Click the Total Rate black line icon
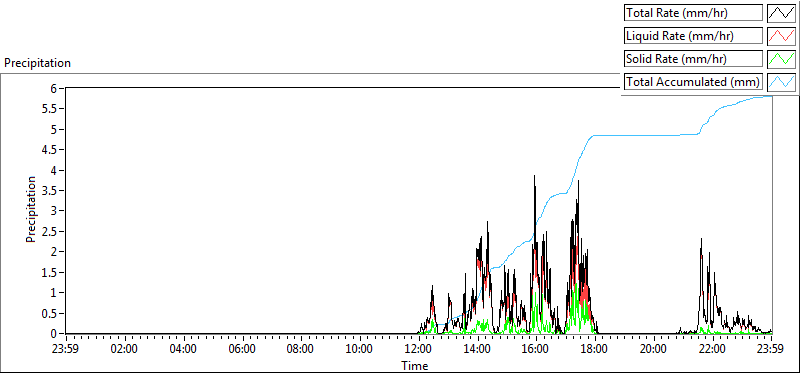The image size is (800, 373). coord(782,13)
